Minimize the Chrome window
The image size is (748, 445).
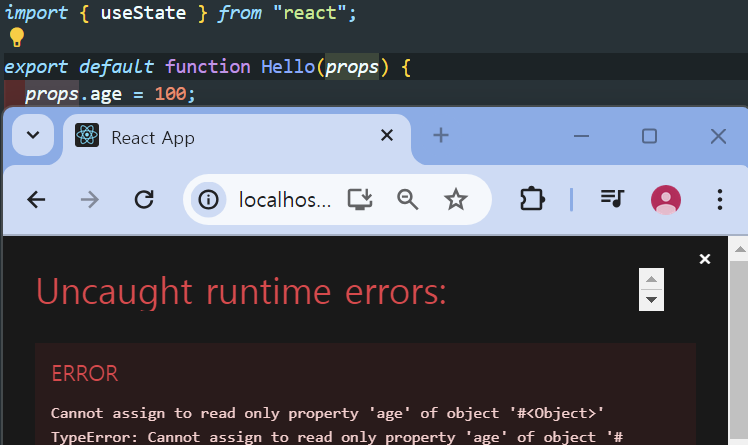pyautogui.click(x=581, y=136)
